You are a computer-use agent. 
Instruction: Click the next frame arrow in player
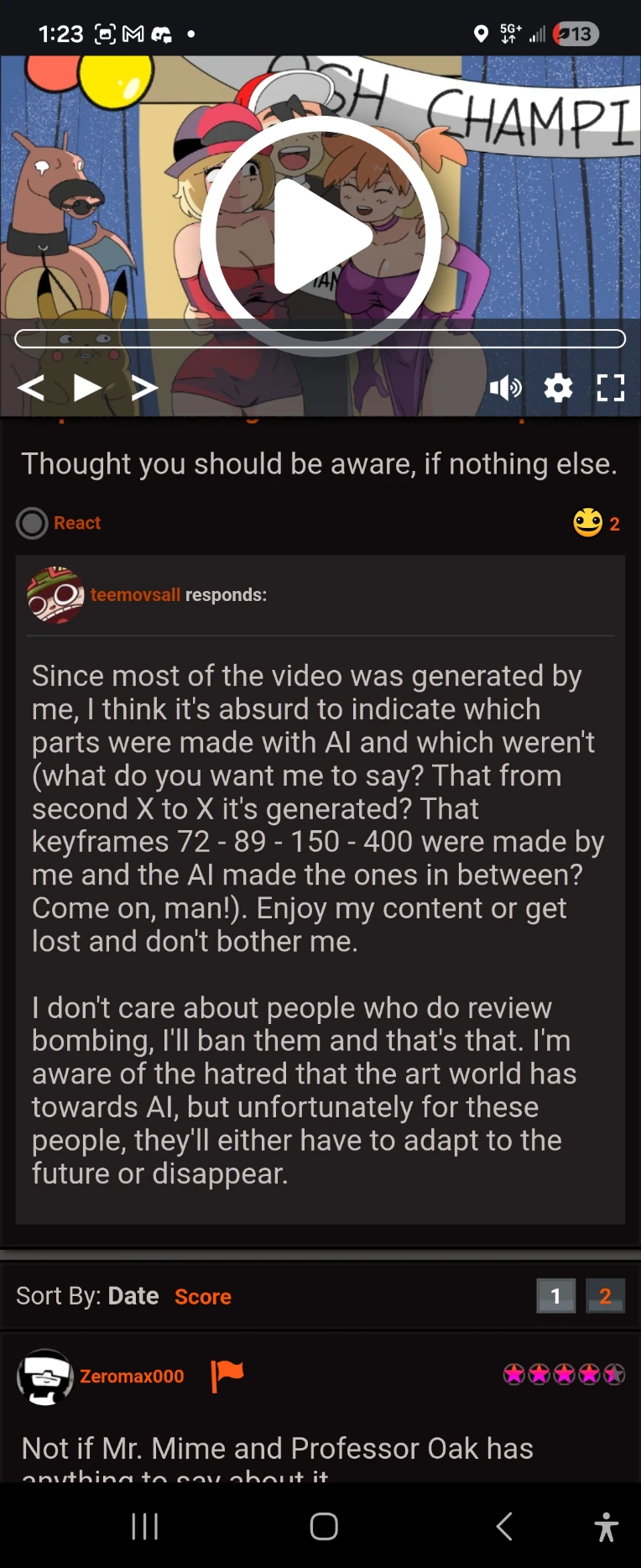pos(144,388)
